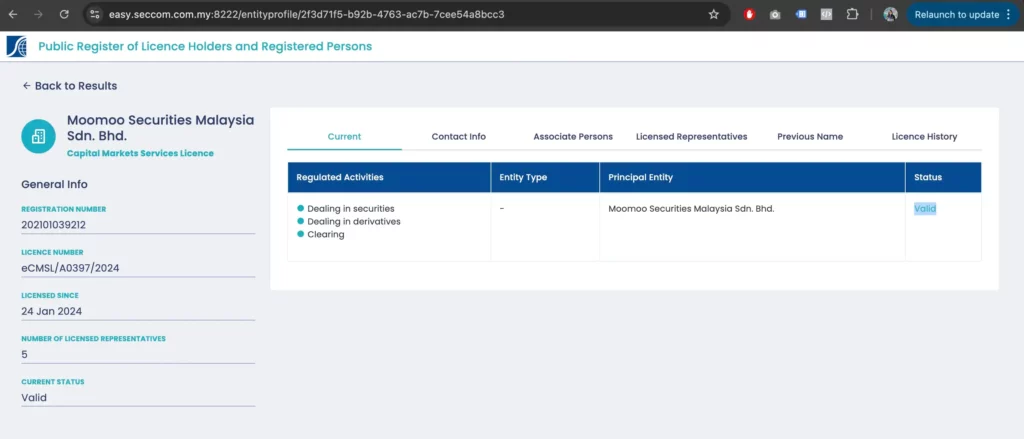Click the Securities Commission logo
The height and width of the screenshot is (439, 1024).
coord(16,46)
